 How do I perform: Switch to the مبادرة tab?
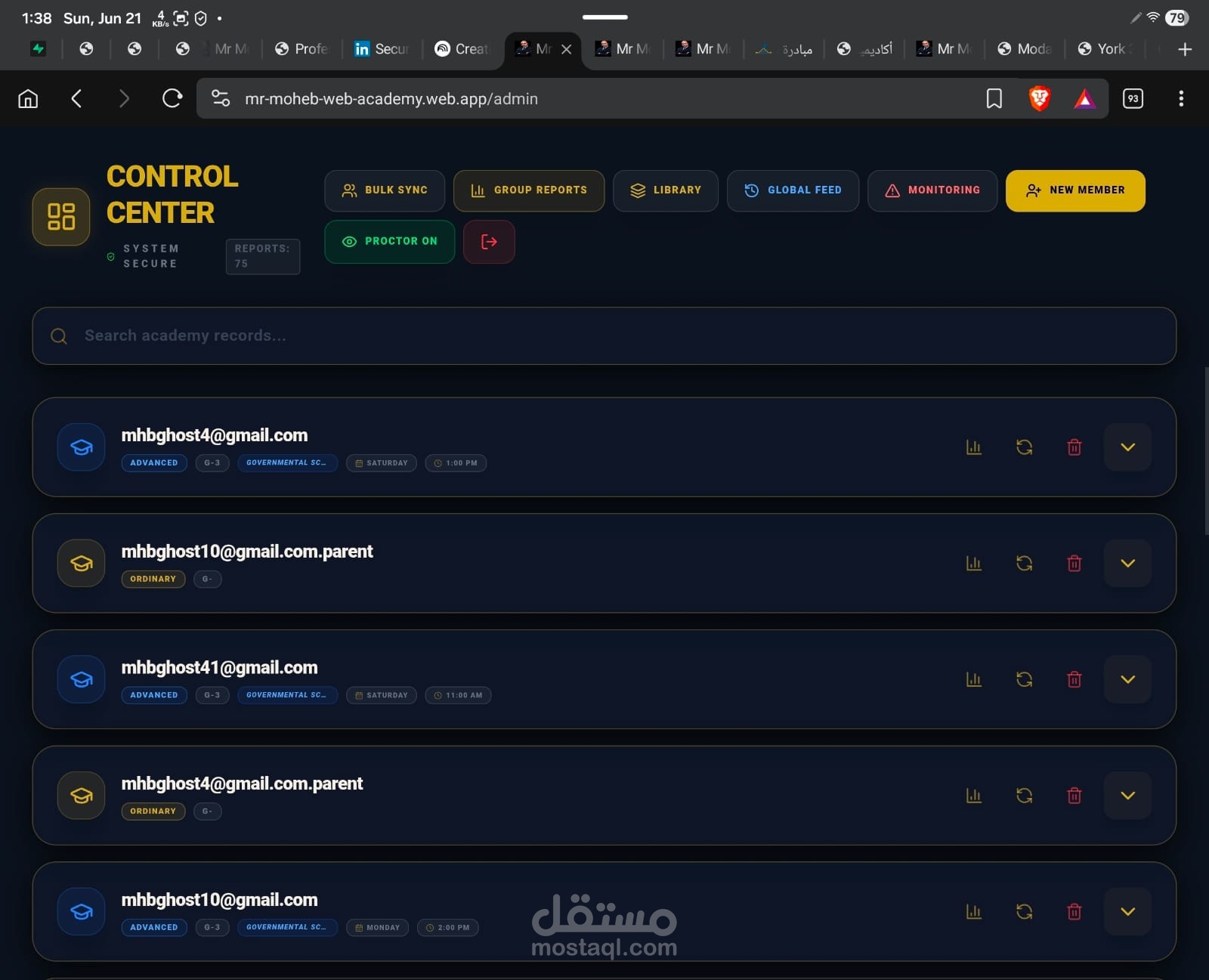(x=784, y=49)
